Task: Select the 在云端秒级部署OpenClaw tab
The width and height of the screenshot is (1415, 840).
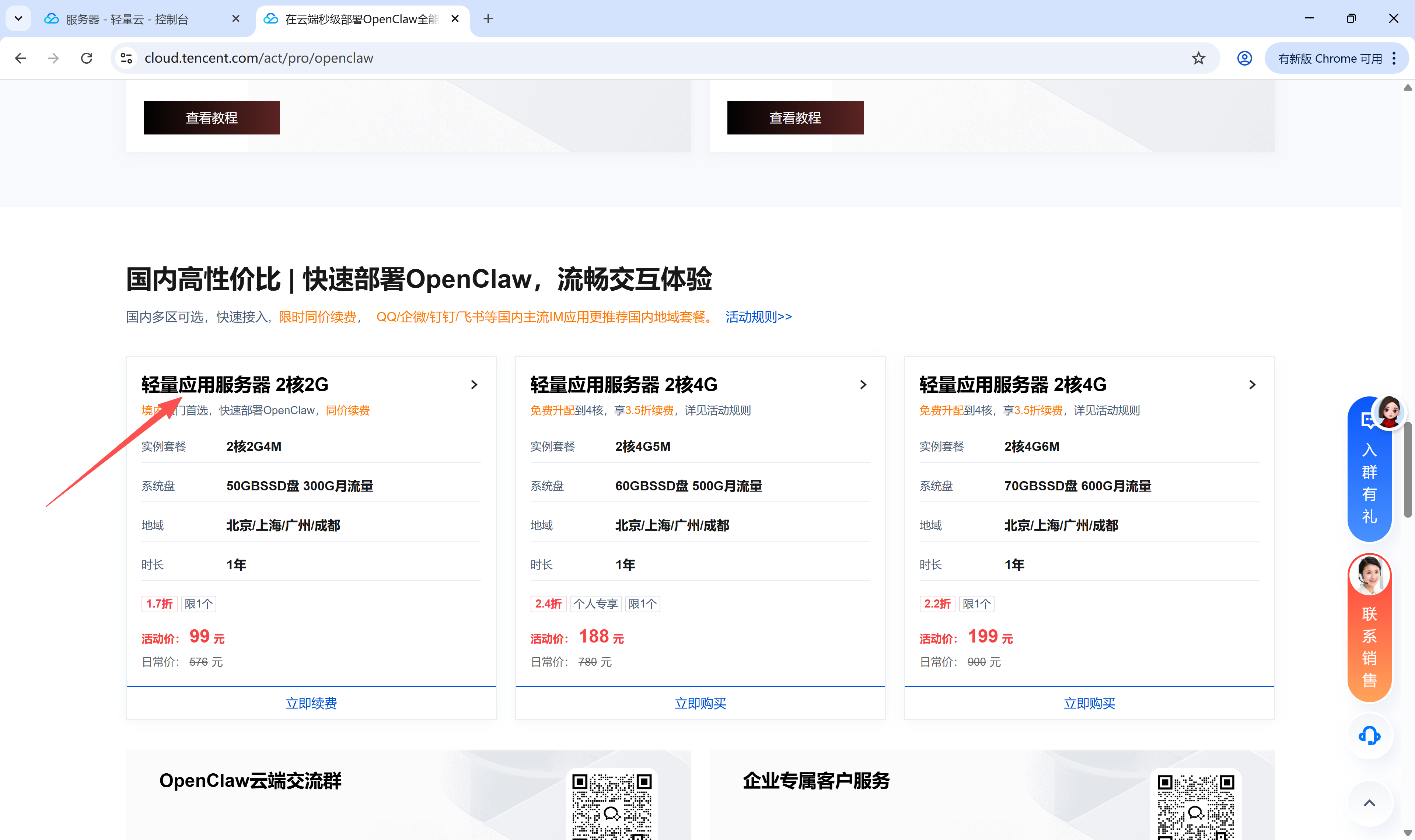Action: pyautogui.click(x=362, y=19)
